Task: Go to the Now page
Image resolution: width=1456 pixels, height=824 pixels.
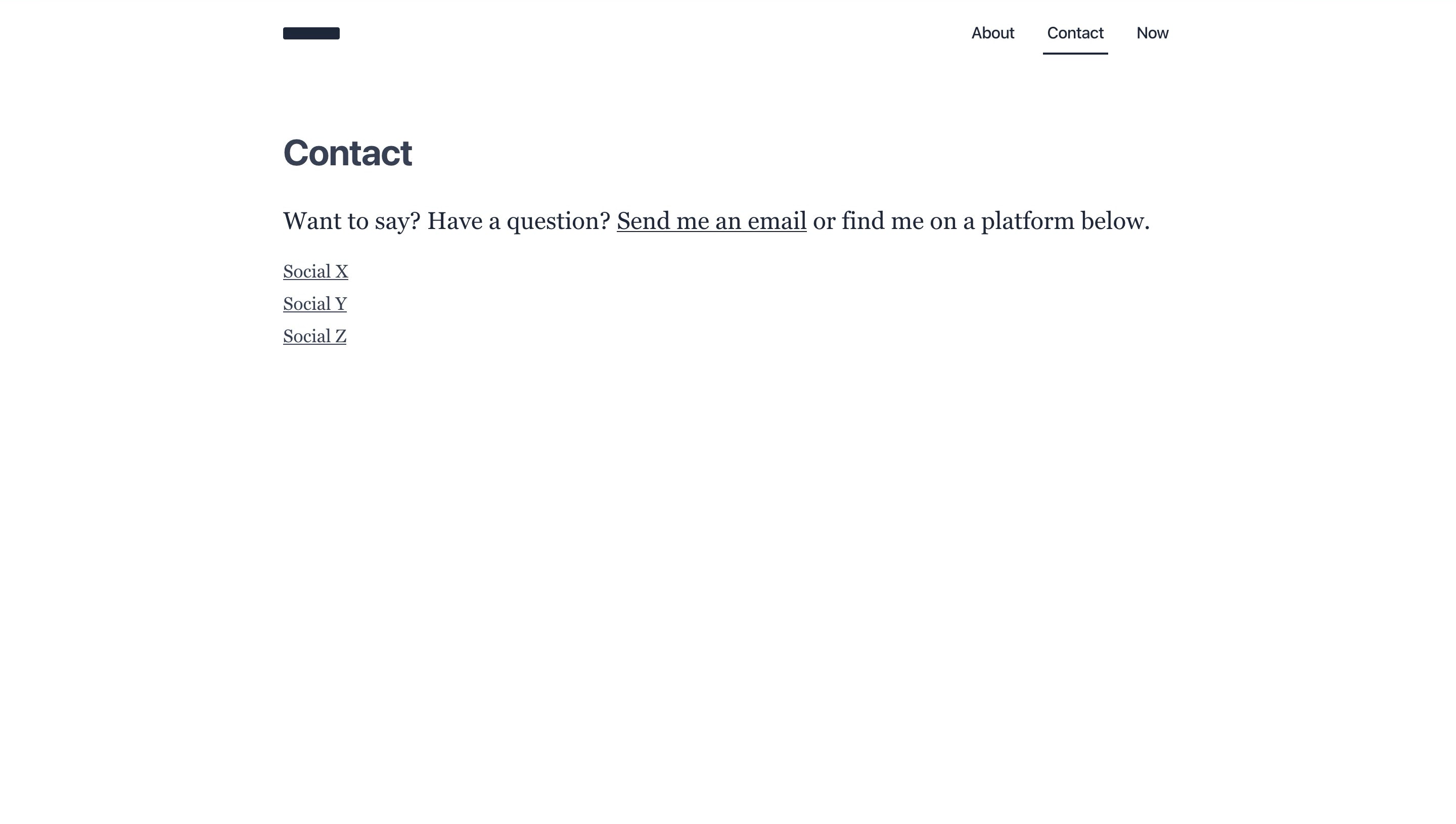Action: [1152, 33]
